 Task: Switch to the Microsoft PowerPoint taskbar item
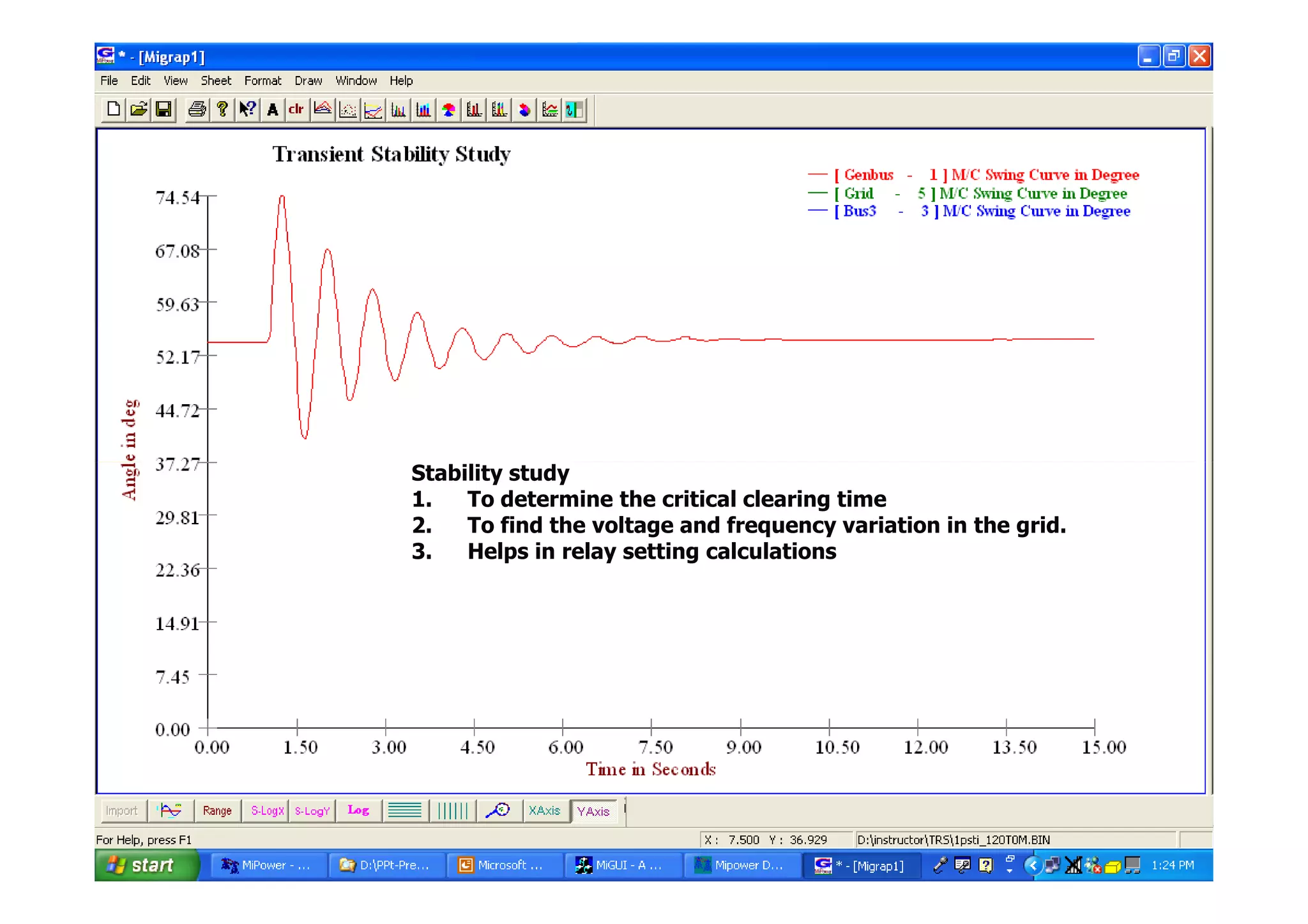pos(505,865)
